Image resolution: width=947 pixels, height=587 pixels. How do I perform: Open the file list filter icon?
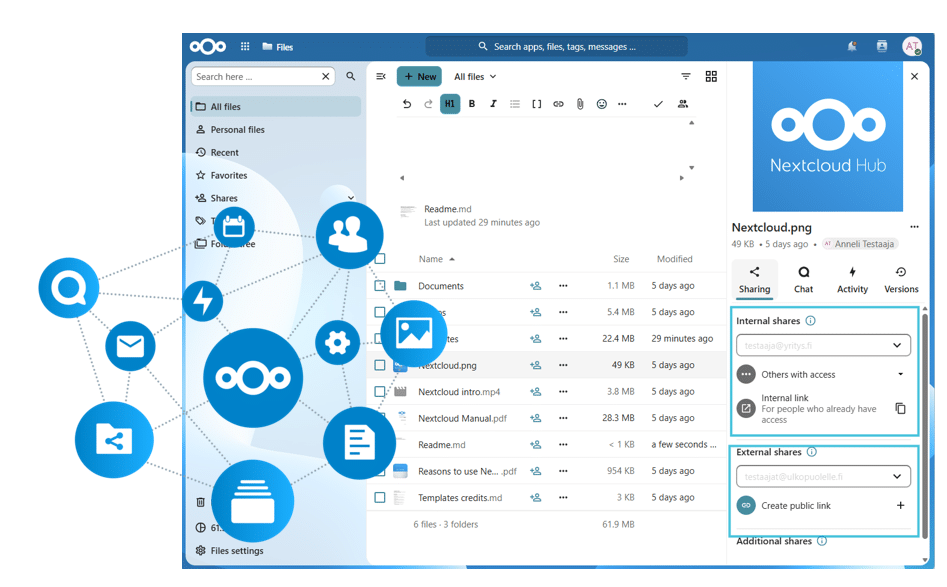pos(685,76)
